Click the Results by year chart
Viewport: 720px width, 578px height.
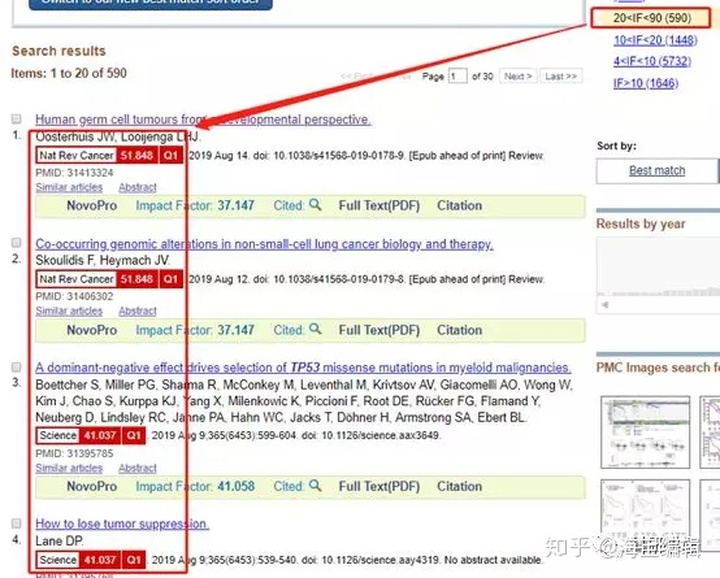pos(658,267)
